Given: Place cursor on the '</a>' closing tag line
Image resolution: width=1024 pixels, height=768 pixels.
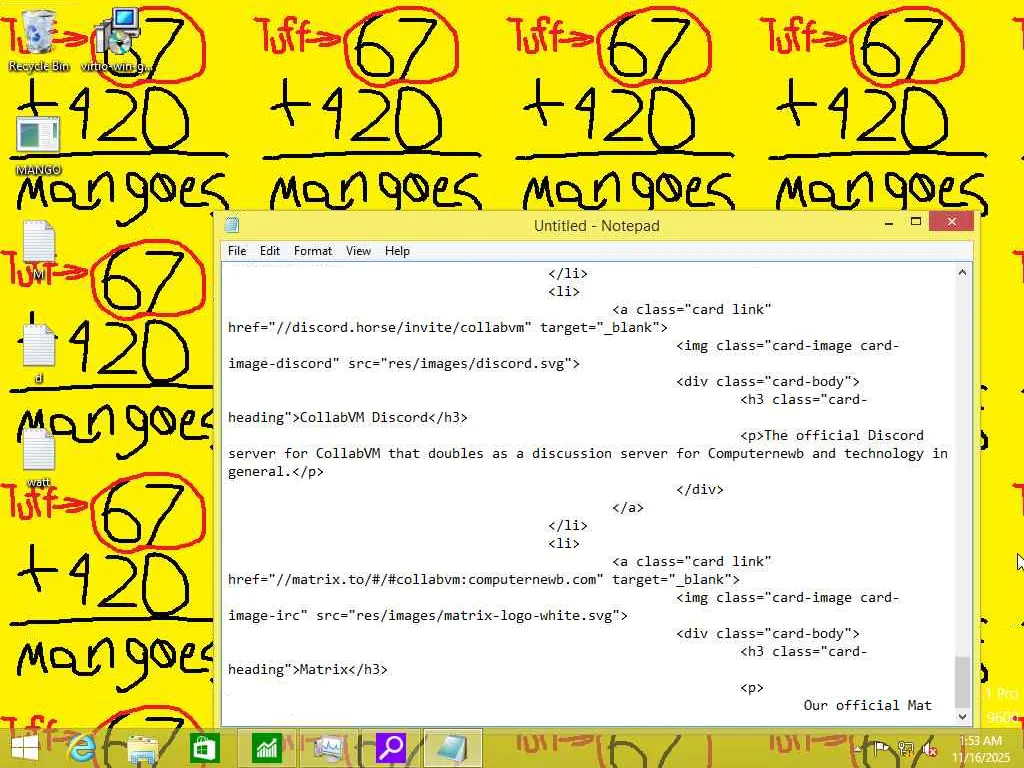Looking at the screenshot, I should click(628, 507).
